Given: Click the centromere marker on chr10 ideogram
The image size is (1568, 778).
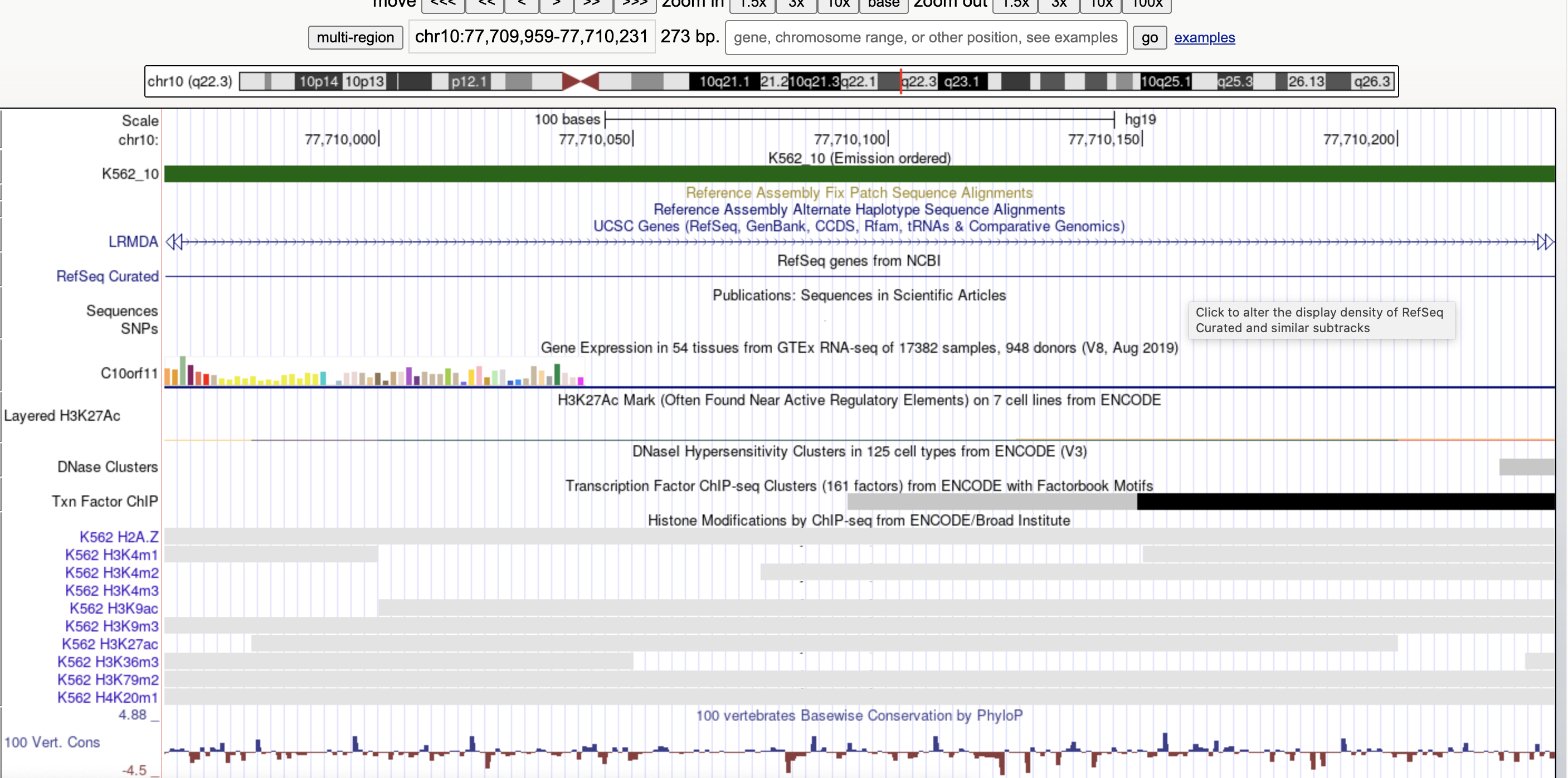Looking at the screenshot, I should pyautogui.click(x=580, y=81).
